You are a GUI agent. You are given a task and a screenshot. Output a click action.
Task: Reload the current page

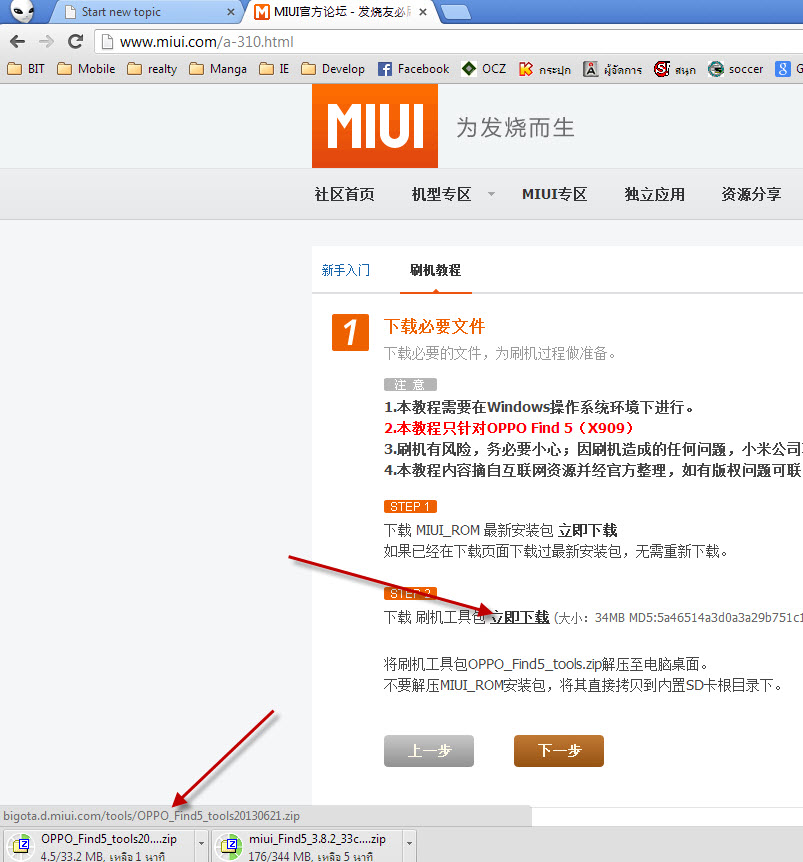(x=75, y=41)
